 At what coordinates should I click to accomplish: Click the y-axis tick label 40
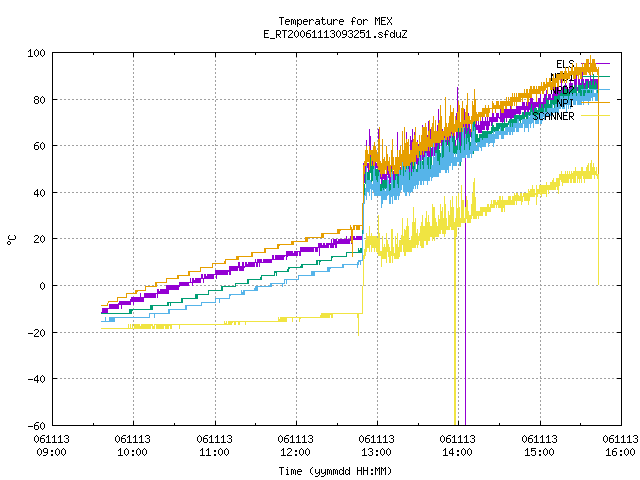(x=39, y=193)
